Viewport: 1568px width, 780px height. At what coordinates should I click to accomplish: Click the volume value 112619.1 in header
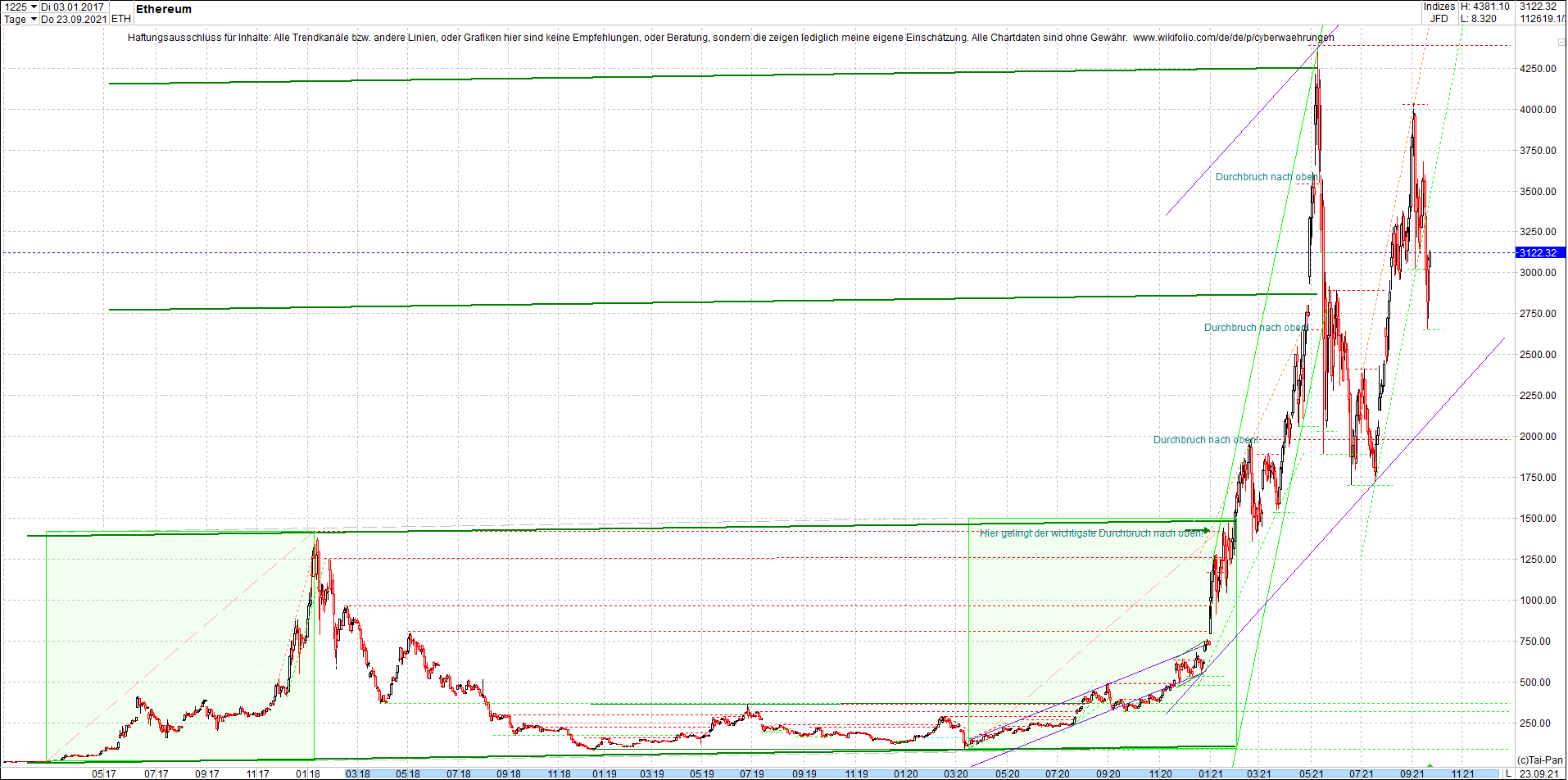[1542, 19]
